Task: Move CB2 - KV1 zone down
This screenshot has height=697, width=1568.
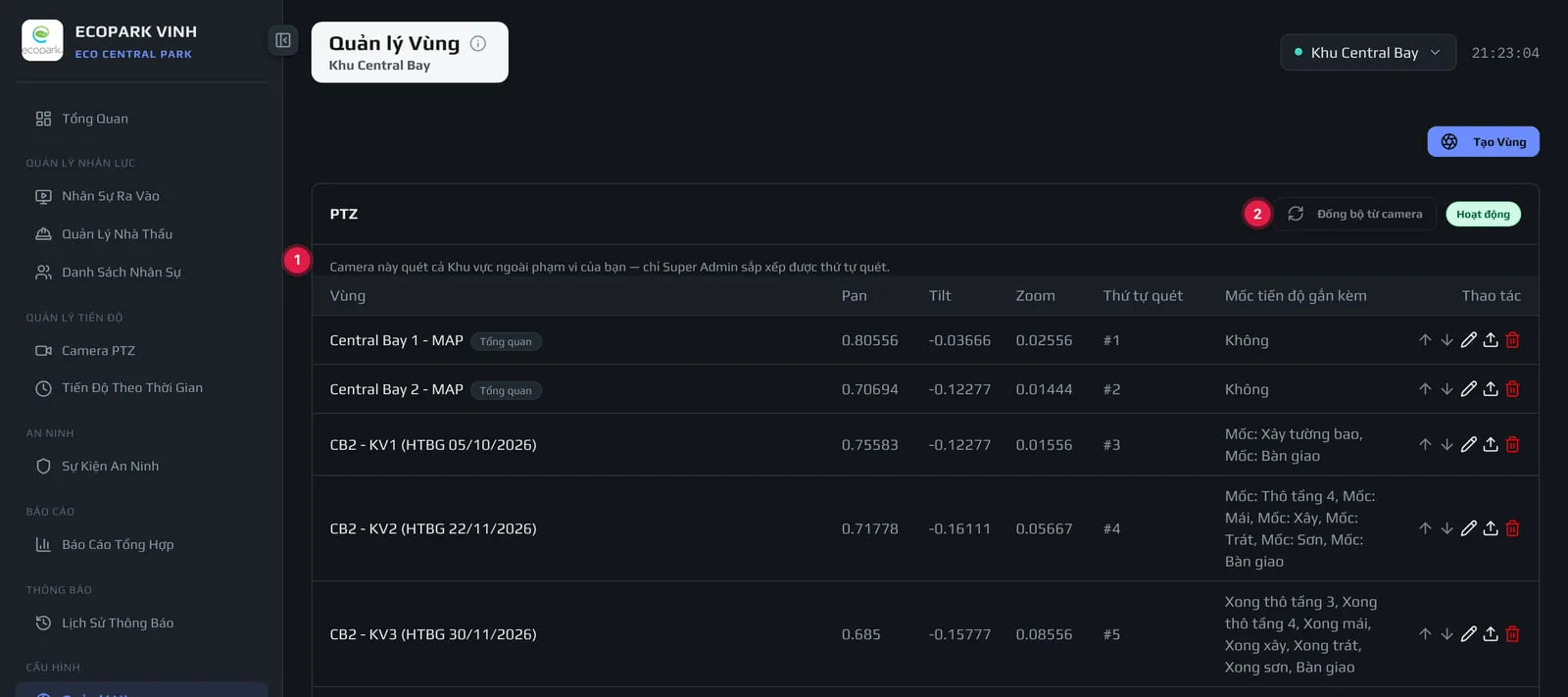Action: [x=1446, y=444]
